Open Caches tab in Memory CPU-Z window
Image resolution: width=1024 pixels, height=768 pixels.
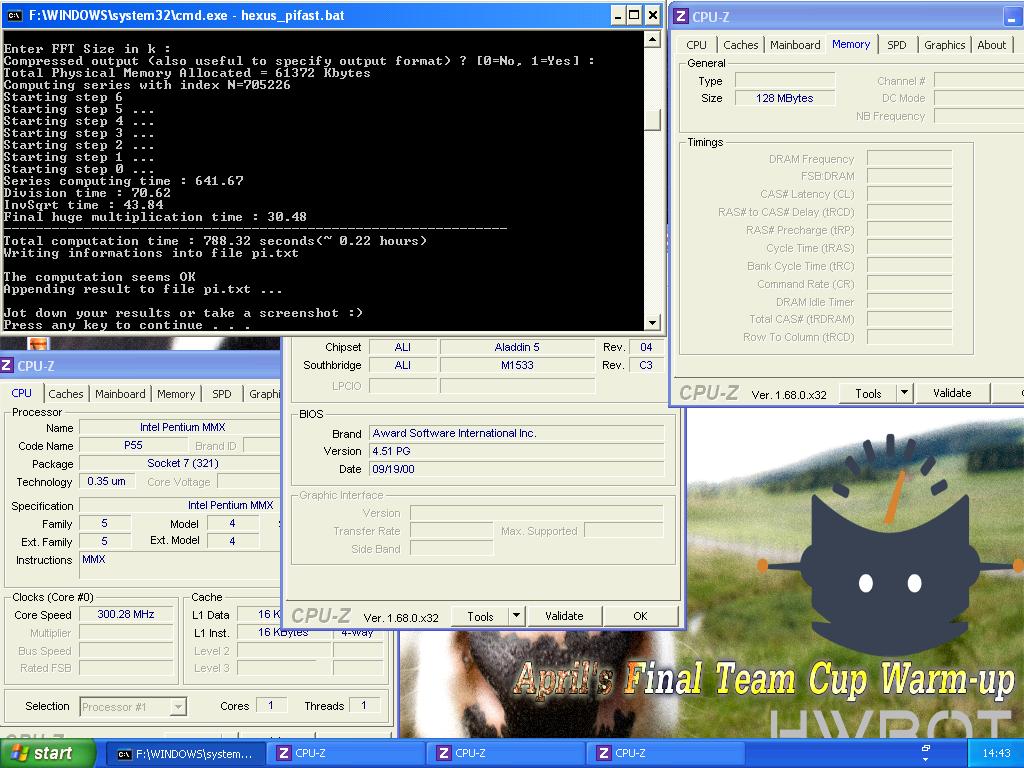[x=741, y=45]
